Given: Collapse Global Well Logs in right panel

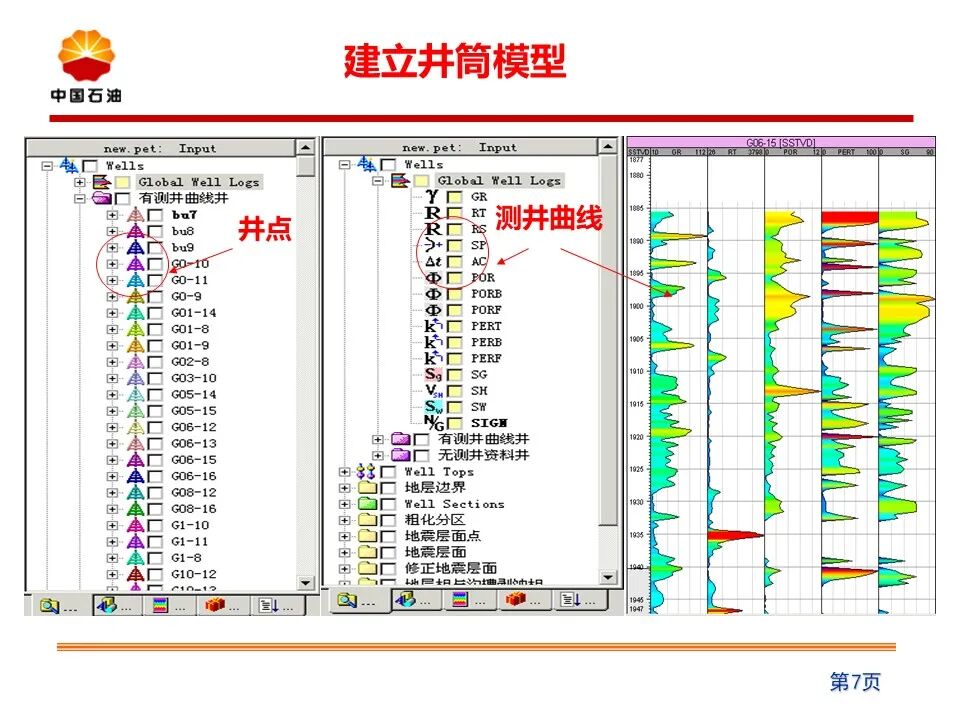Looking at the screenshot, I should pos(378,181).
